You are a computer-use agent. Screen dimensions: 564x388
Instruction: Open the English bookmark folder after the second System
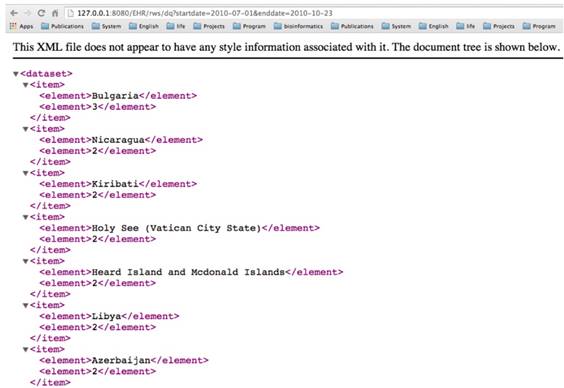[434, 26]
